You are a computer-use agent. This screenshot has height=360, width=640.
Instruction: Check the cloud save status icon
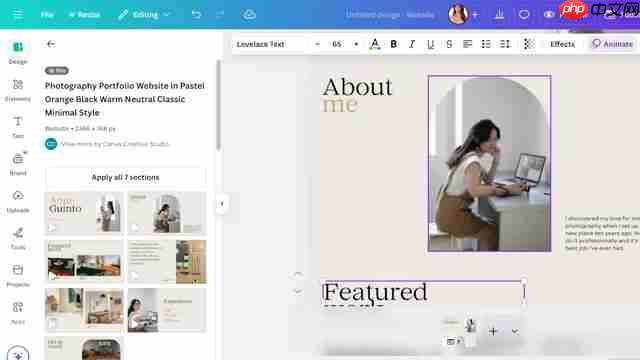249,15
